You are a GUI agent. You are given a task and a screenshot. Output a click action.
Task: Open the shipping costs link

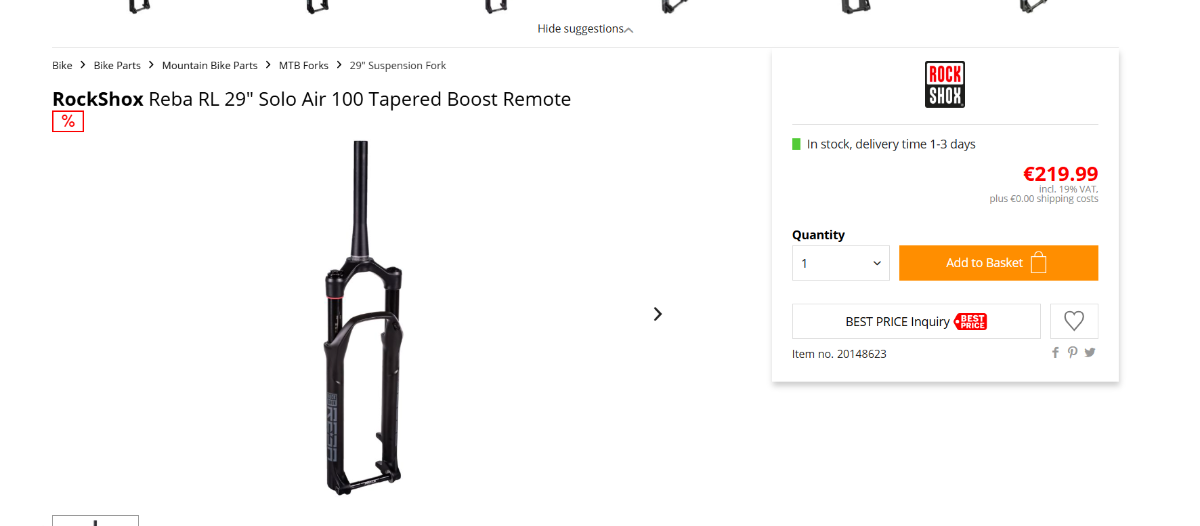[x=1066, y=199]
